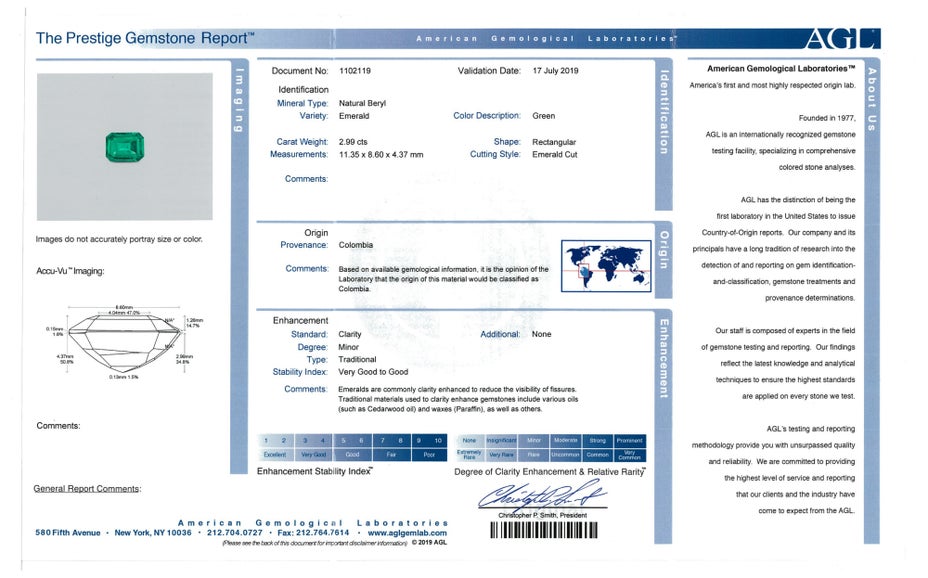Click the 'Minor' clarity enhancement cell

coord(534,440)
